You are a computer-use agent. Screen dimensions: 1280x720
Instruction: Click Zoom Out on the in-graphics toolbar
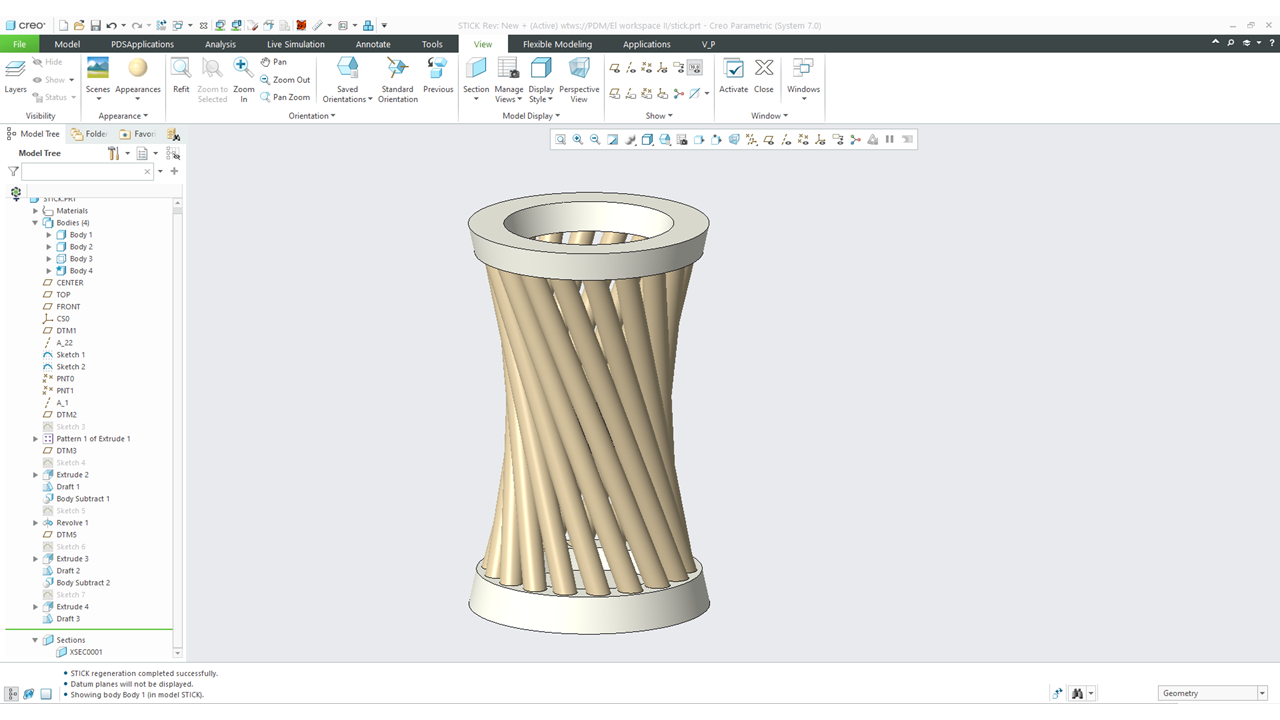point(595,140)
